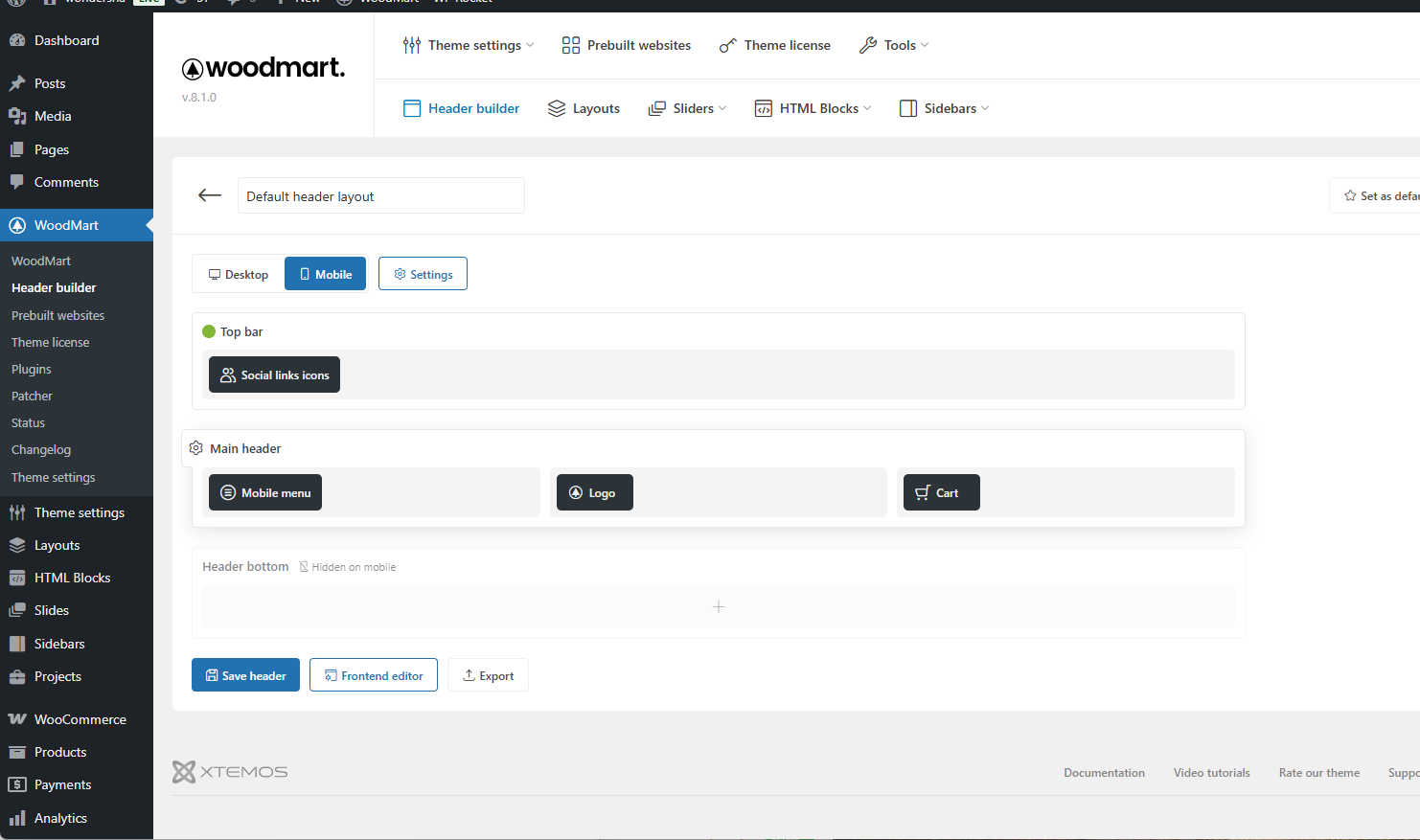Click the Dashboard icon in sidebar

[17, 40]
